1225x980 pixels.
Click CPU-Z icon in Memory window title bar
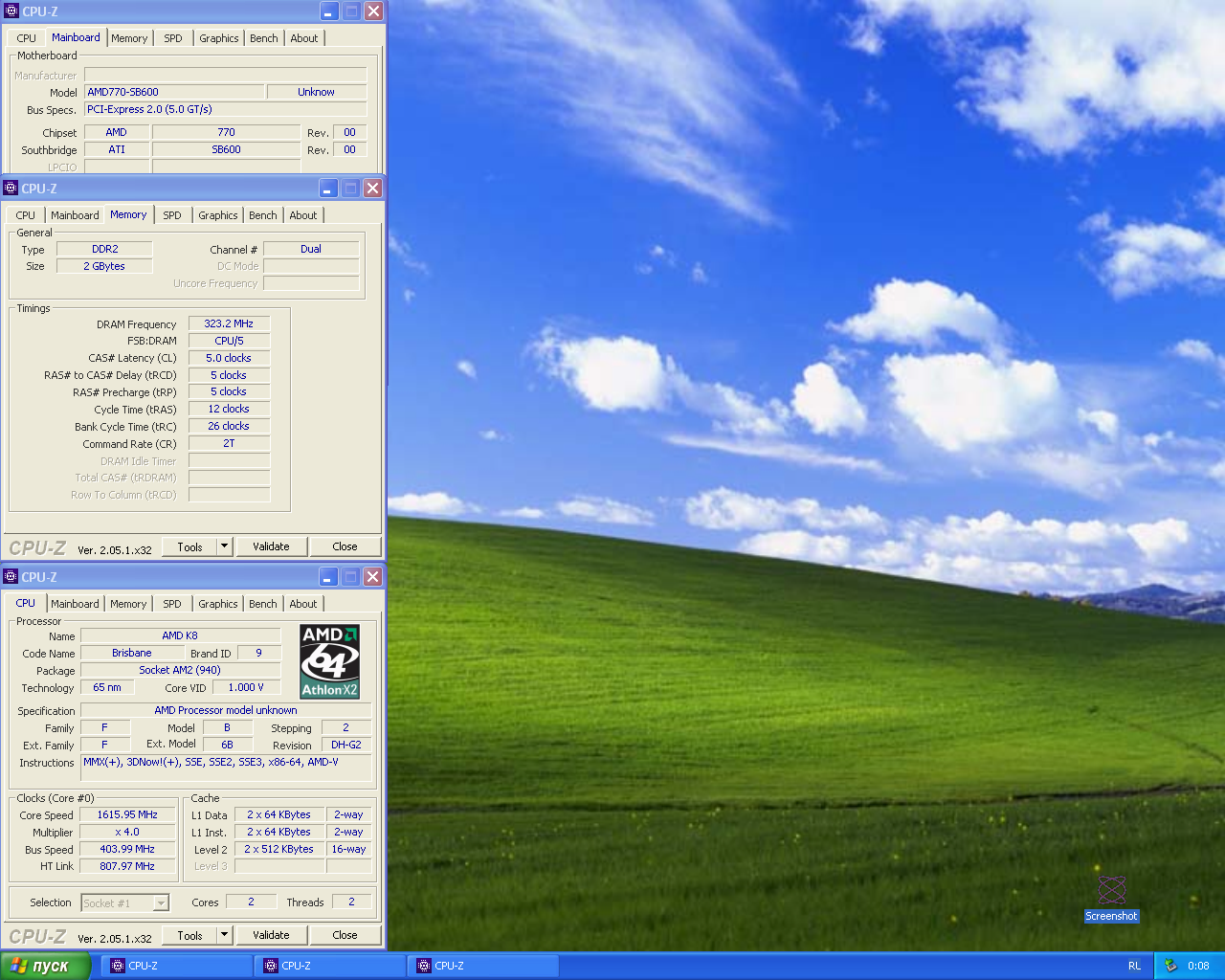tap(11, 189)
